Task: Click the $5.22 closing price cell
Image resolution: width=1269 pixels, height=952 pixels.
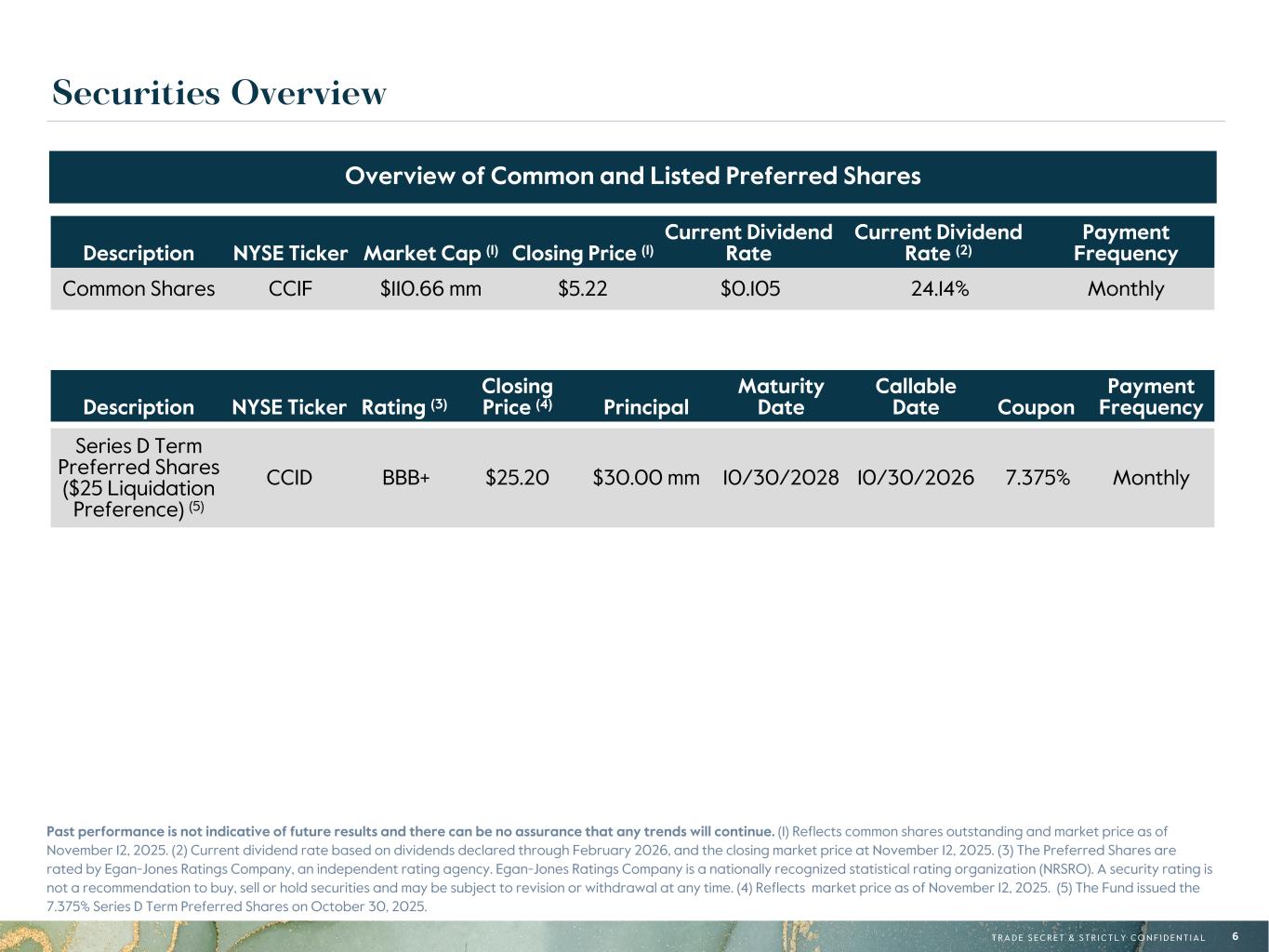Action: coord(582,289)
